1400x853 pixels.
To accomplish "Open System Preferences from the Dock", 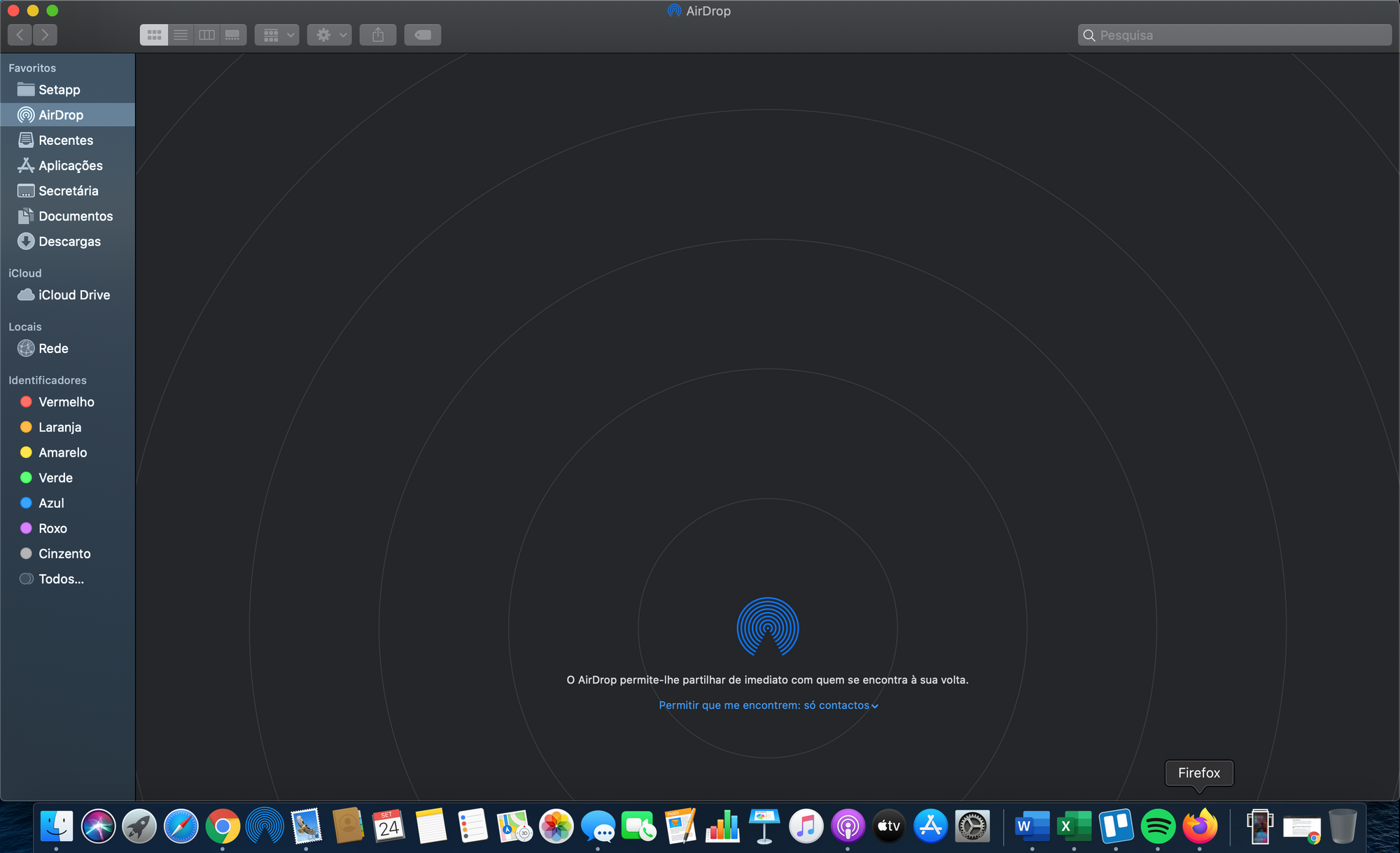I will 972,826.
